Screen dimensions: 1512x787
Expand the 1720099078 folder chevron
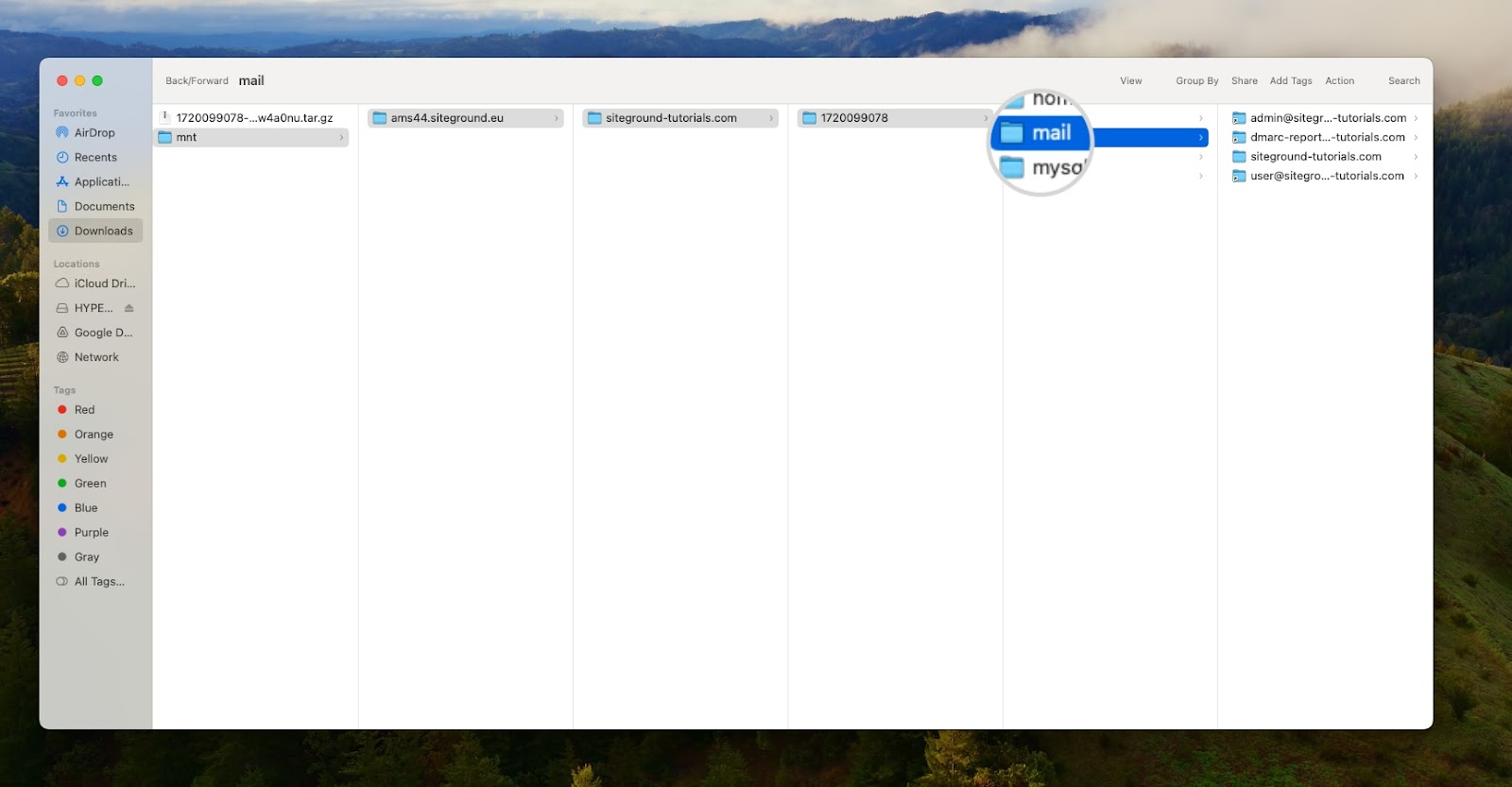986,118
